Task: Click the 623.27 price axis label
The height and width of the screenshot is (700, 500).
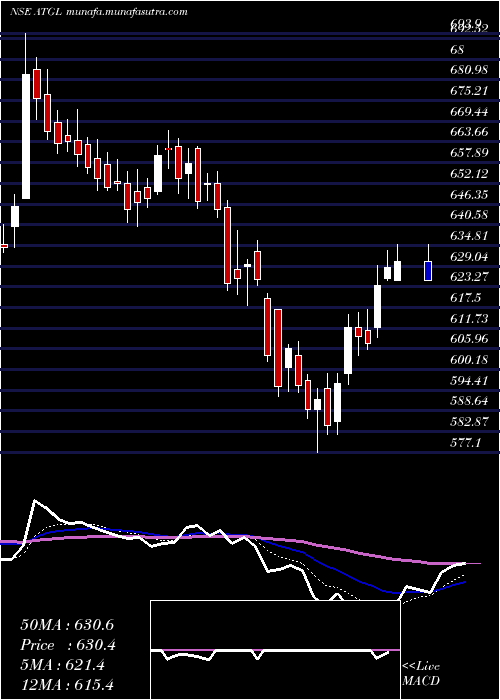Action: click(469, 277)
